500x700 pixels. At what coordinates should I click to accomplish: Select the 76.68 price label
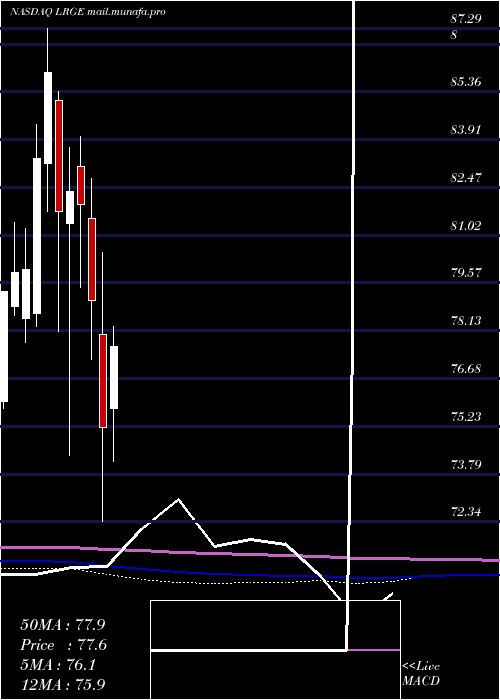click(466, 369)
